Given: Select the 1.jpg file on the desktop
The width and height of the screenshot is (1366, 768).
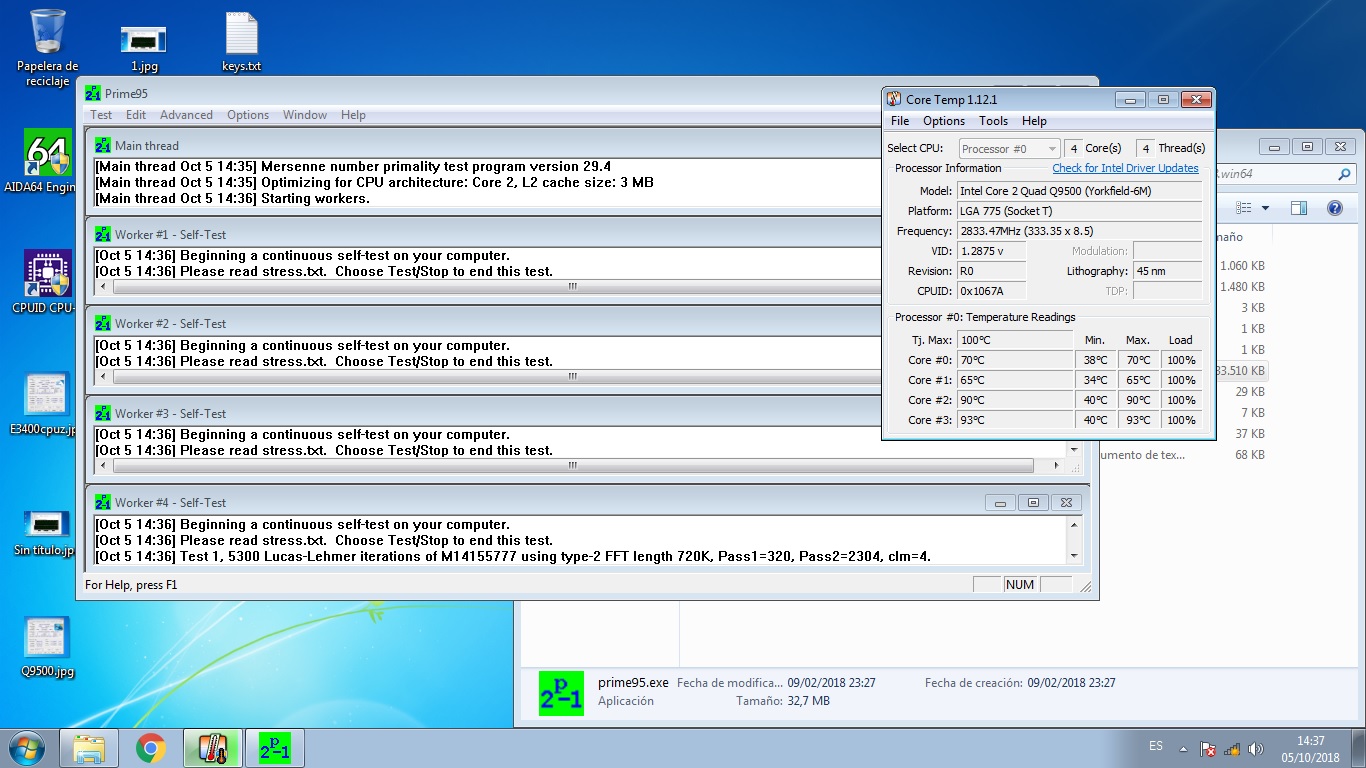Looking at the screenshot, I should point(143,47).
